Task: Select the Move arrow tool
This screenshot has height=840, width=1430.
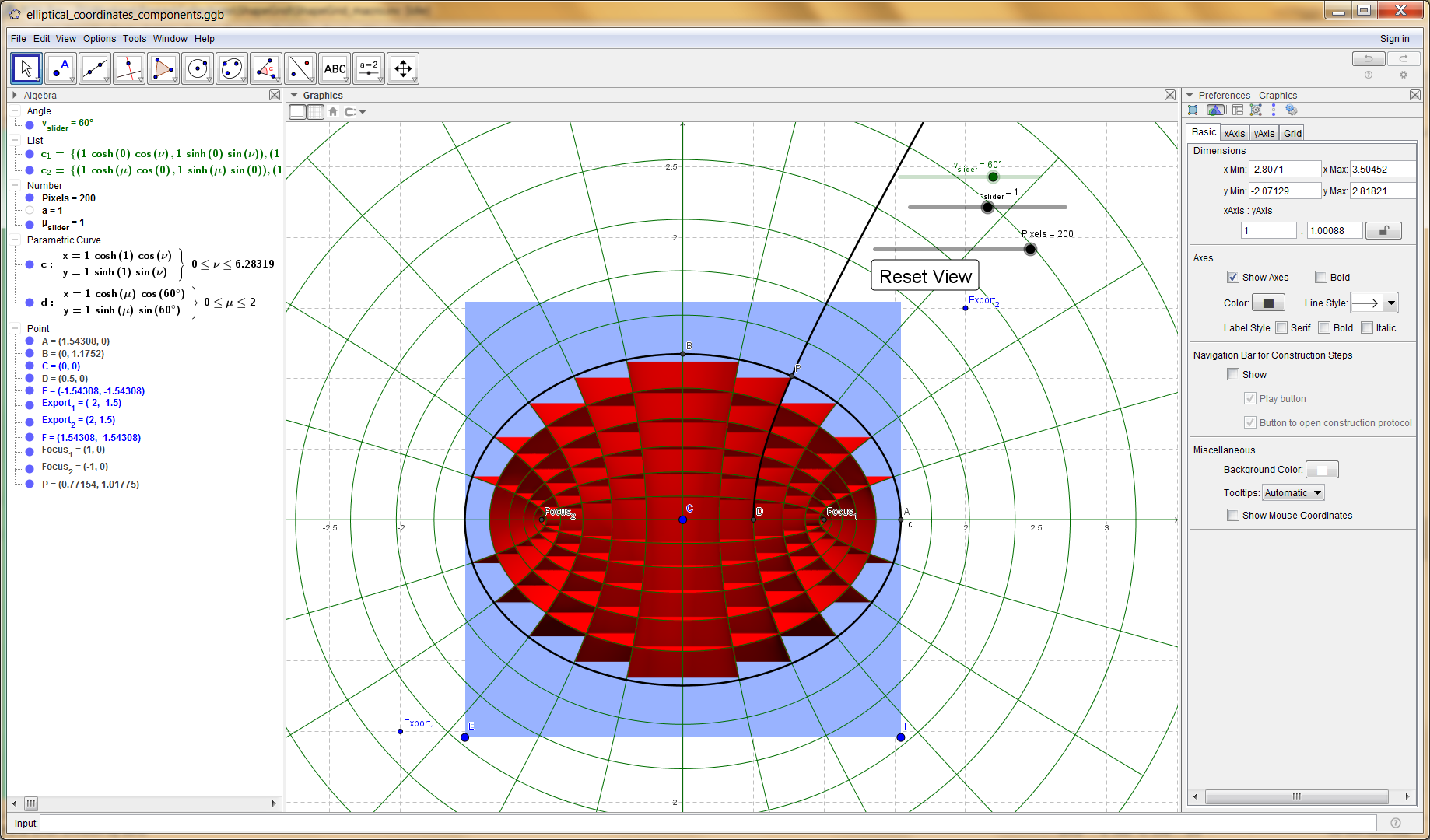Action: [x=26, y=68]
